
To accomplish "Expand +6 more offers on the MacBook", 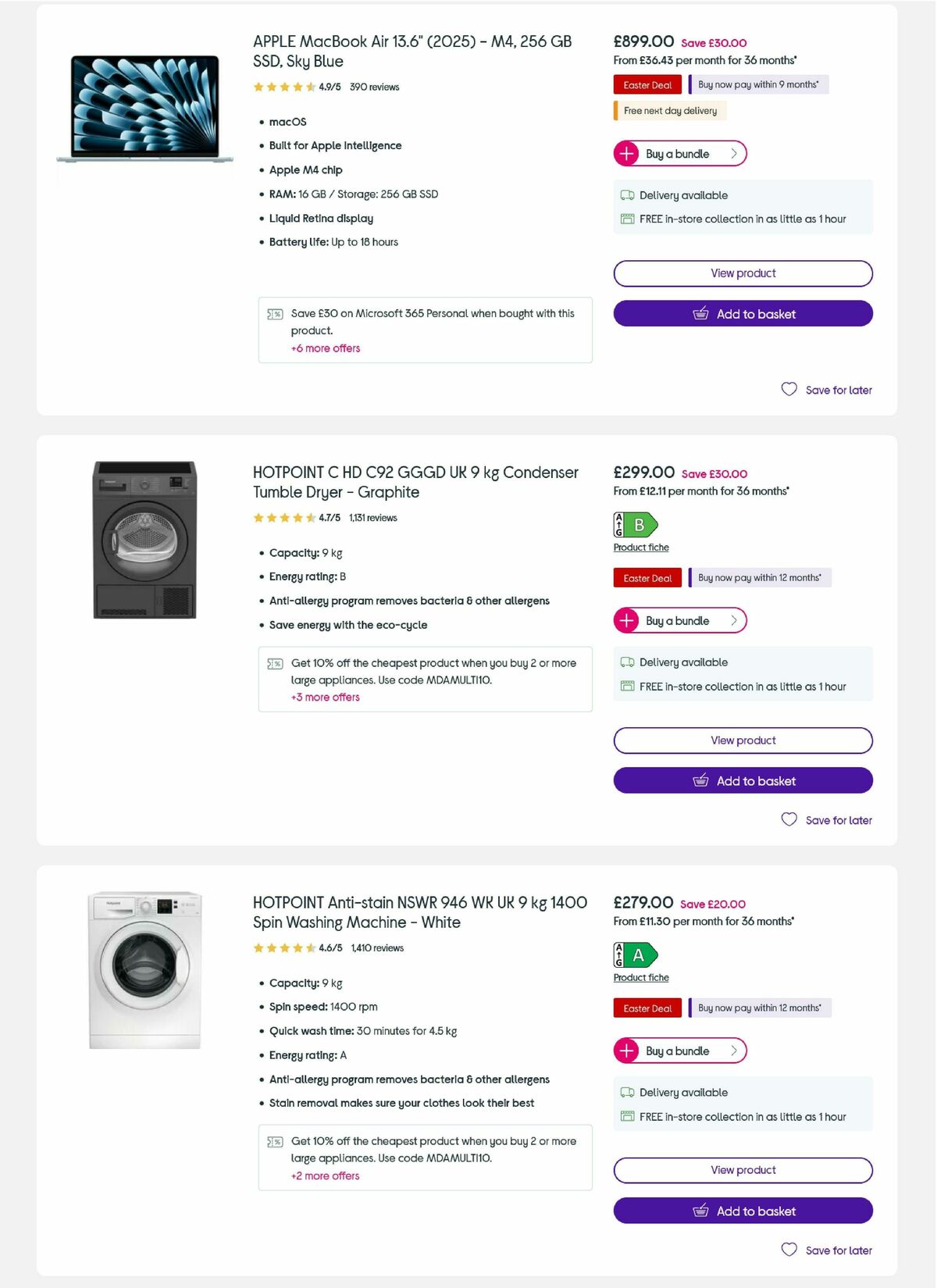I will [325, 348].
